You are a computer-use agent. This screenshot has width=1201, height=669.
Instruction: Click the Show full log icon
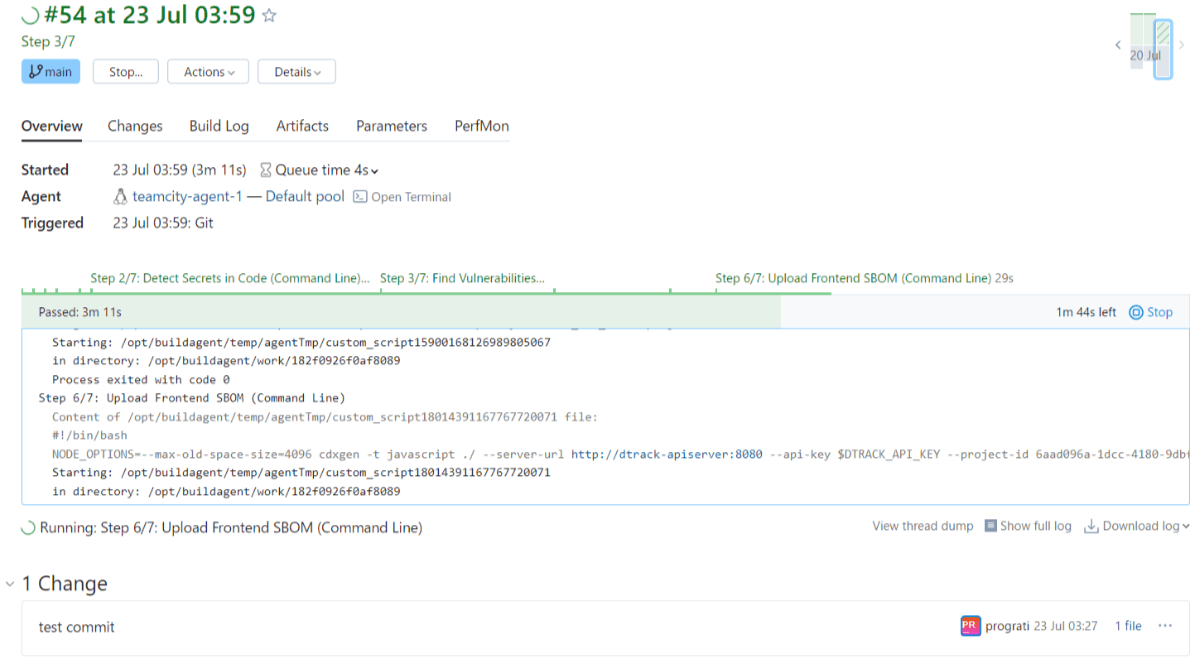(990, 526)
